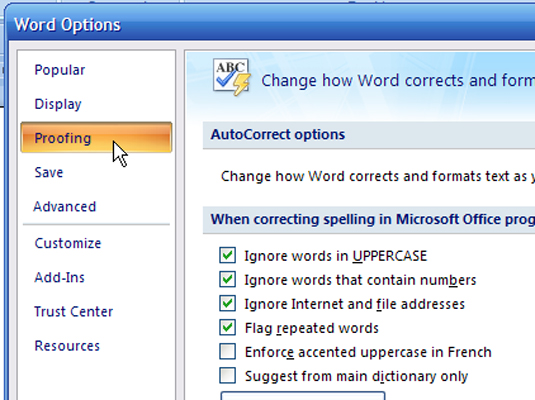535x400 pixels.
Task: Click the ABC proofing checkmark icon
Action: point(232,77)
